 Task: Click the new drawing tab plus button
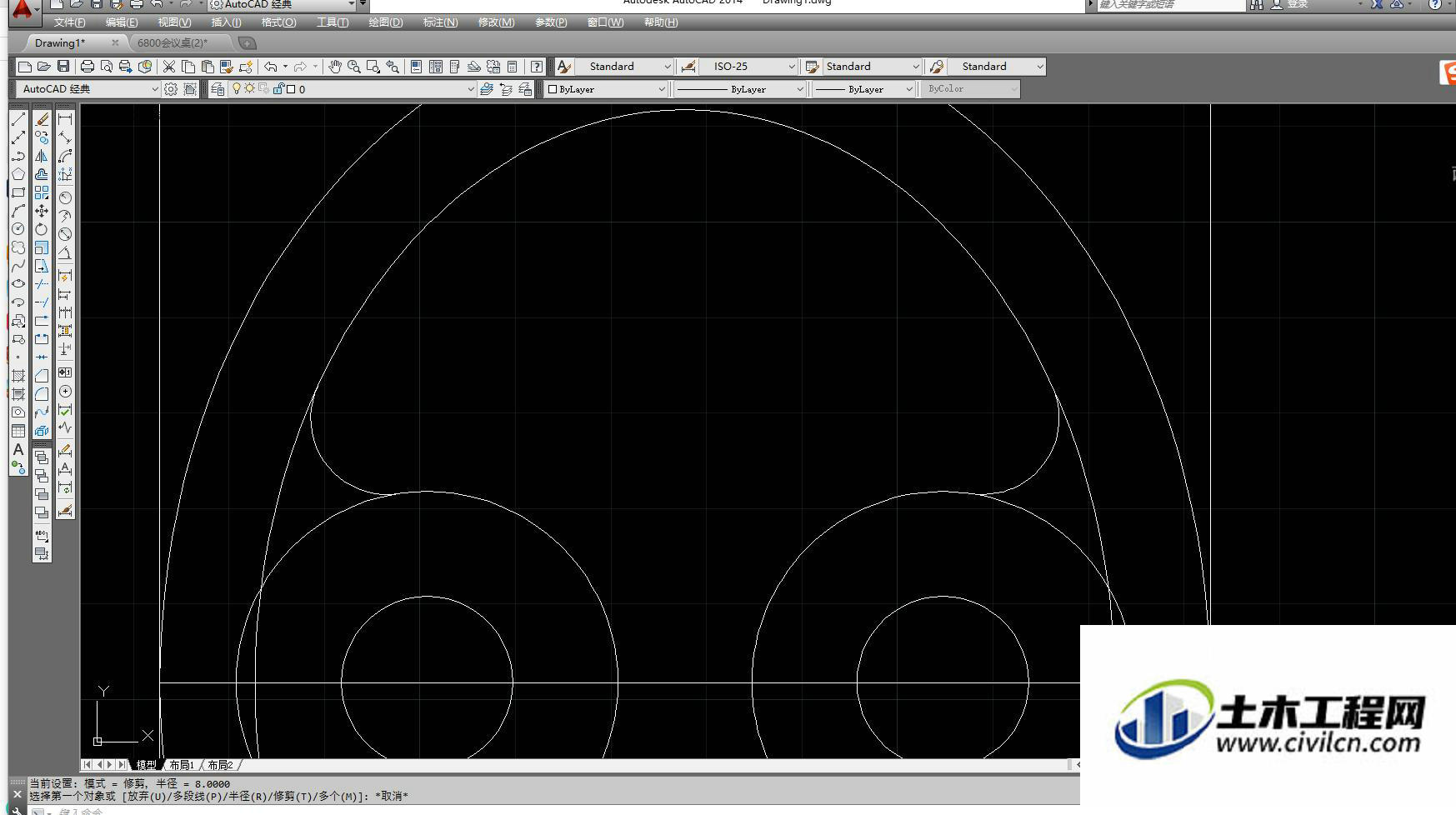tap(247, 42)
